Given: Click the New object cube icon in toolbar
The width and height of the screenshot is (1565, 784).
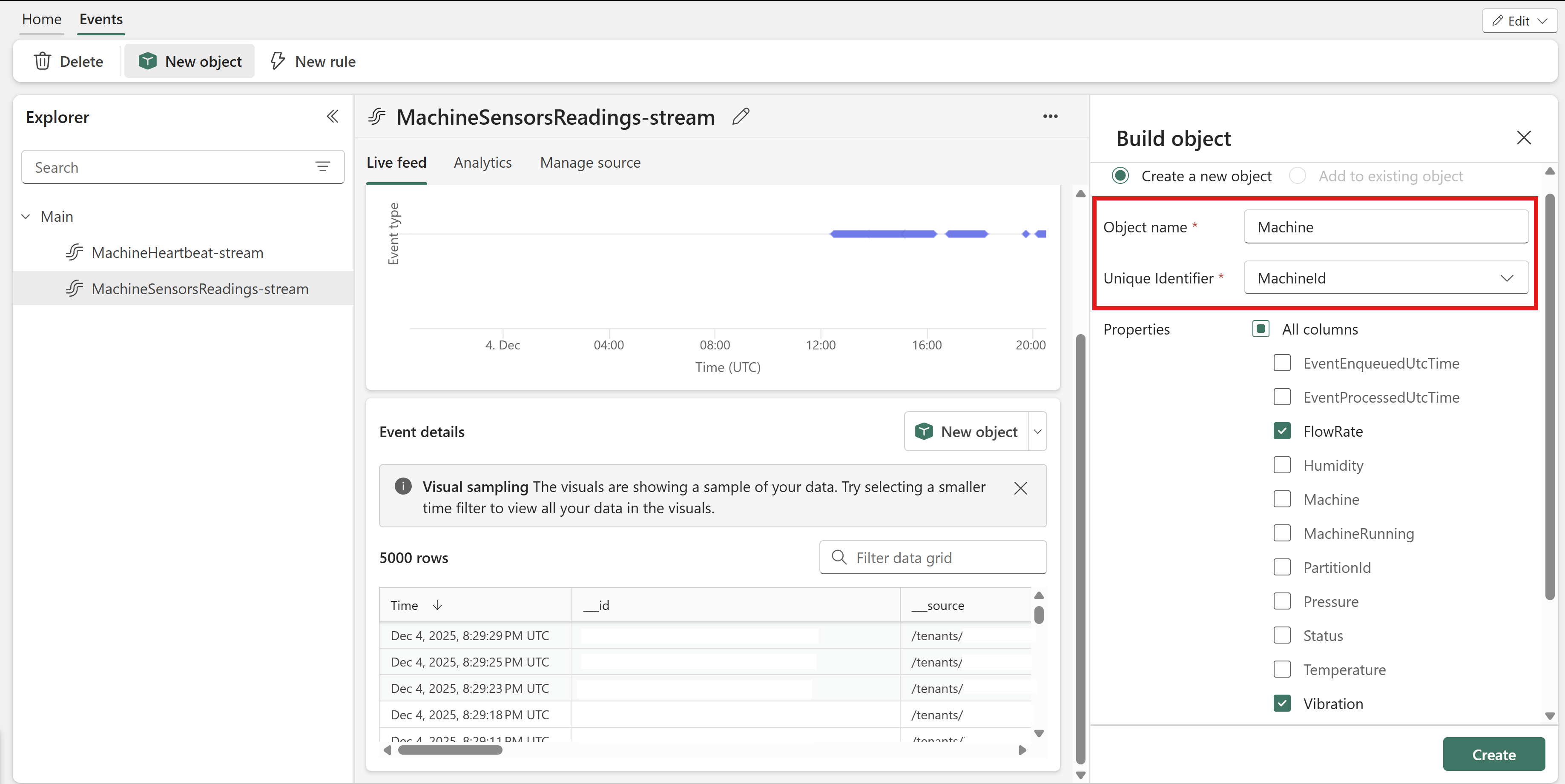Looking at the screenshot, I should [148, 61].
